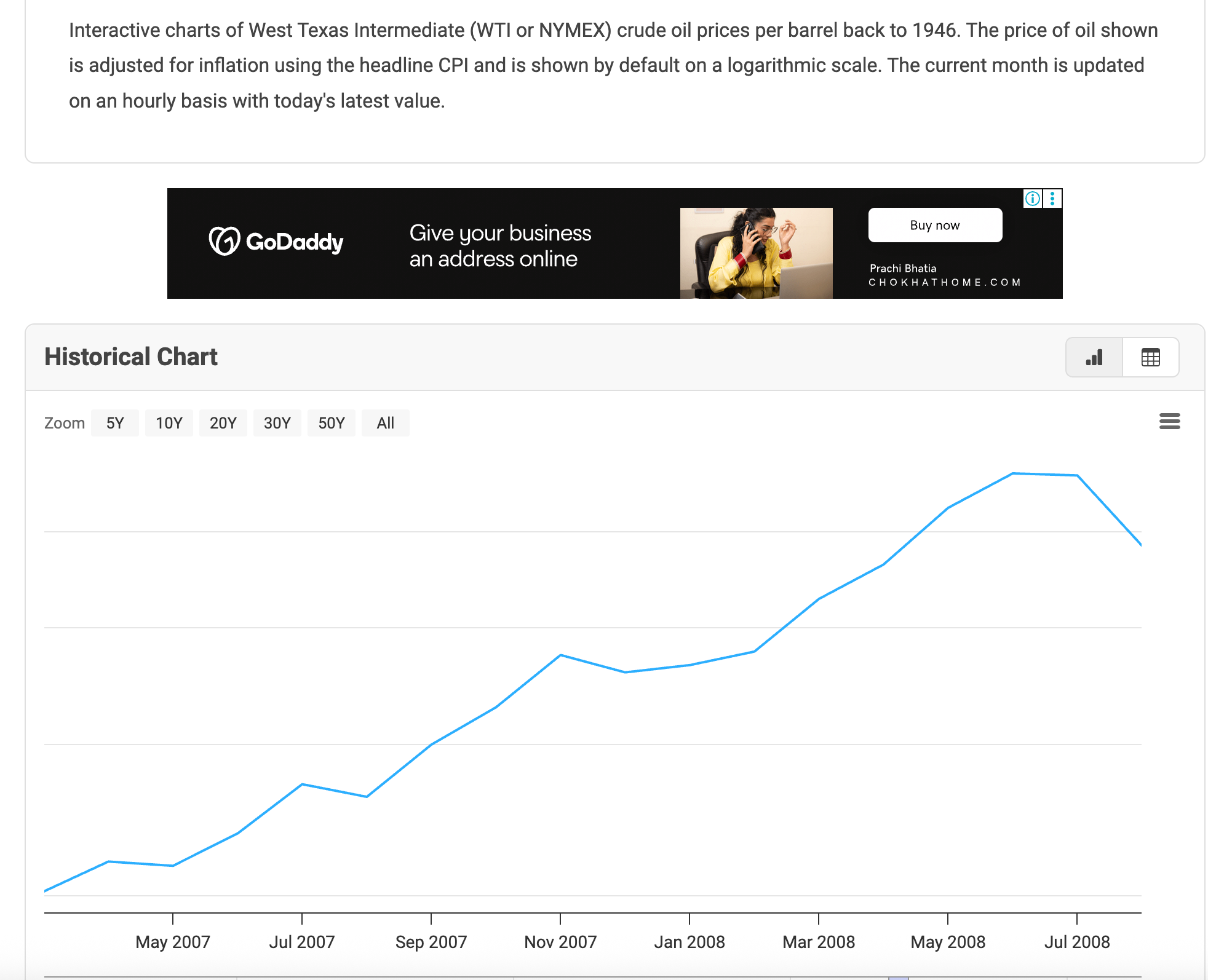Screen dimensions: 1208x980
Task: Click the ad options dots icon
Action: [1052, 199]
